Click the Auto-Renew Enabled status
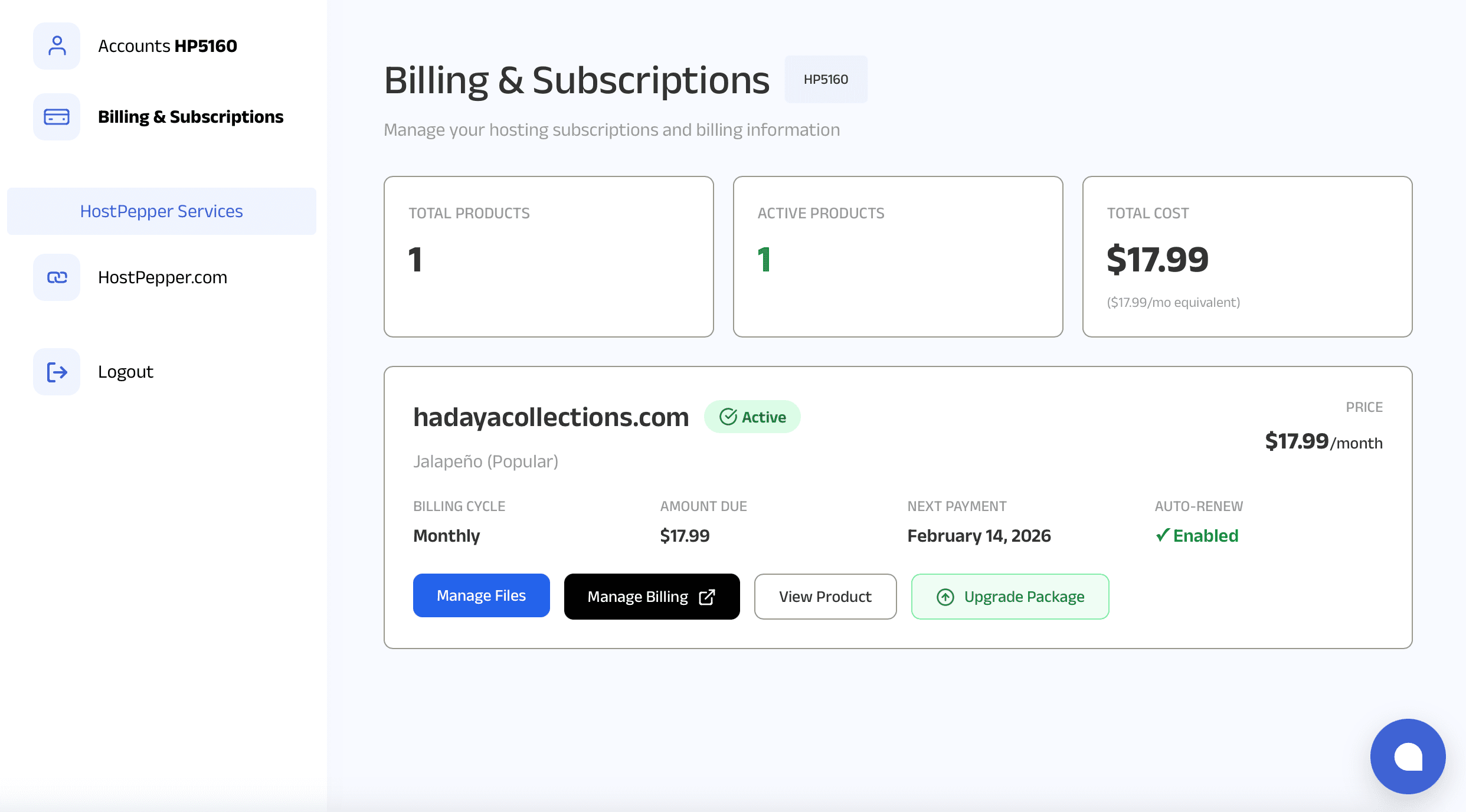 [x=1197, y=536]
